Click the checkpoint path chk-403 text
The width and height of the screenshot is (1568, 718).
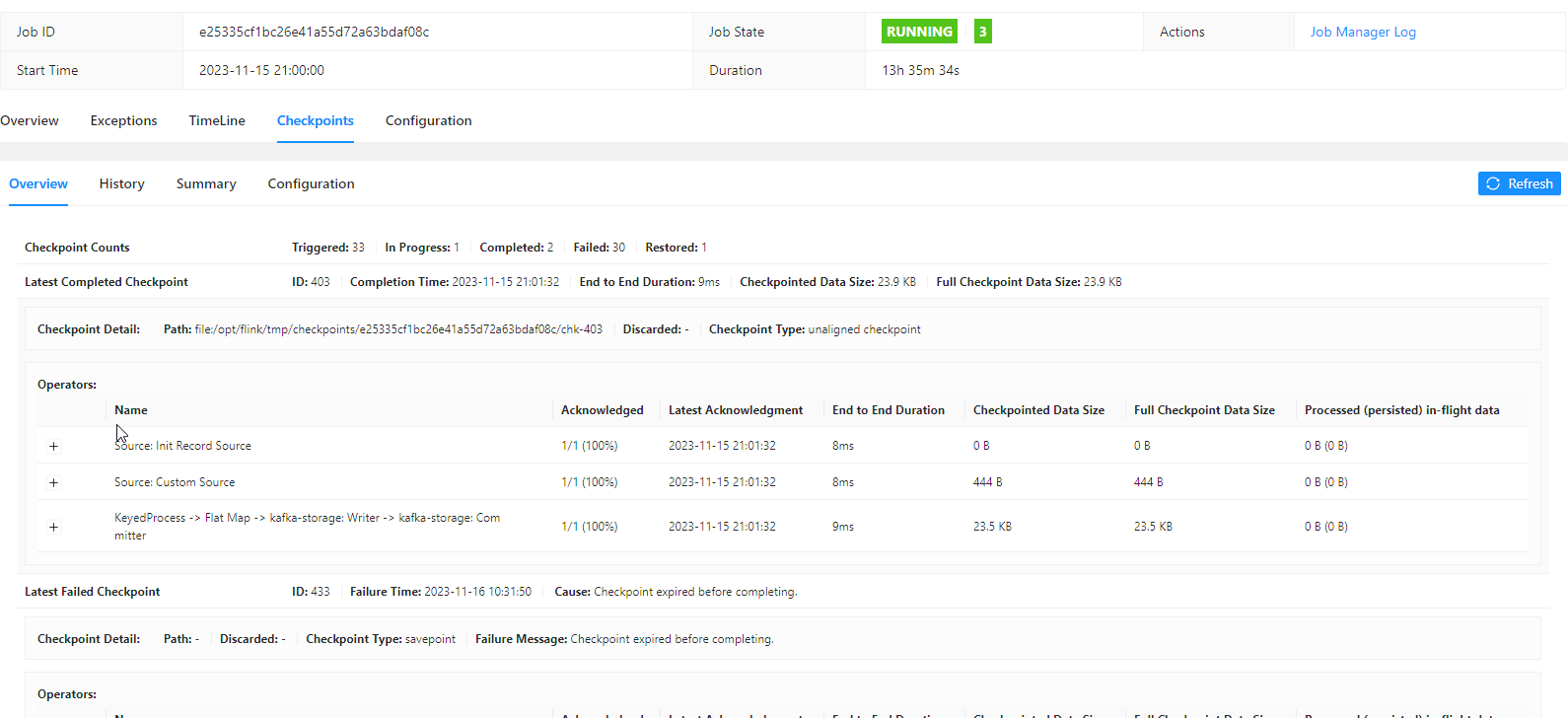pyautogui.click(x=383, y=329)
